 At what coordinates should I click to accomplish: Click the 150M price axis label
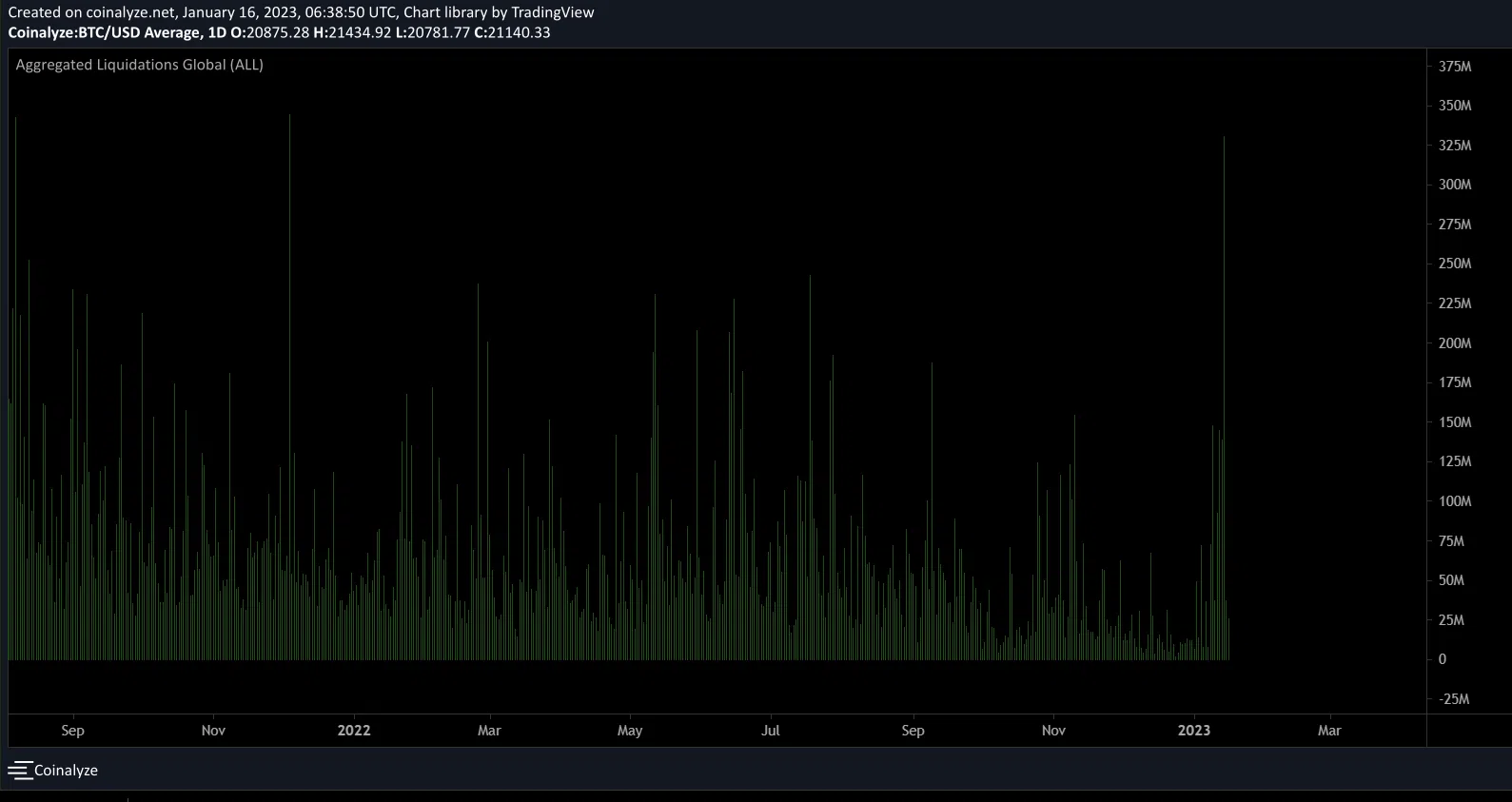[1455, 422]
